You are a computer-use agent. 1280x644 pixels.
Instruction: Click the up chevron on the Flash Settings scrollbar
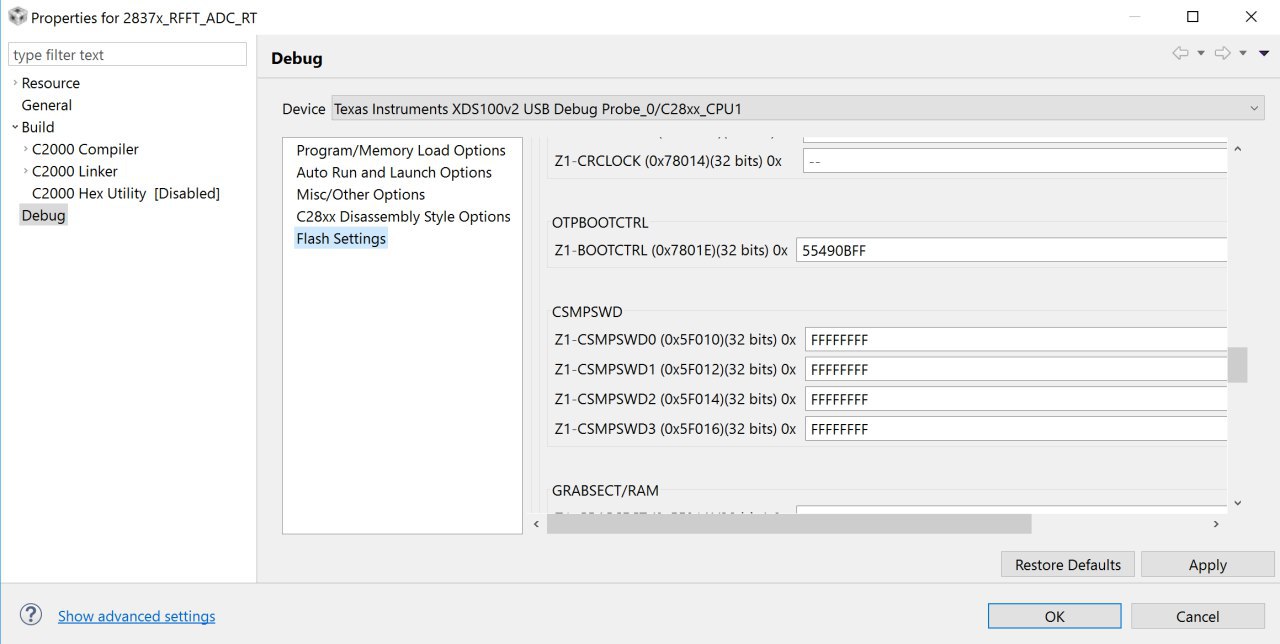[1237, 146]
